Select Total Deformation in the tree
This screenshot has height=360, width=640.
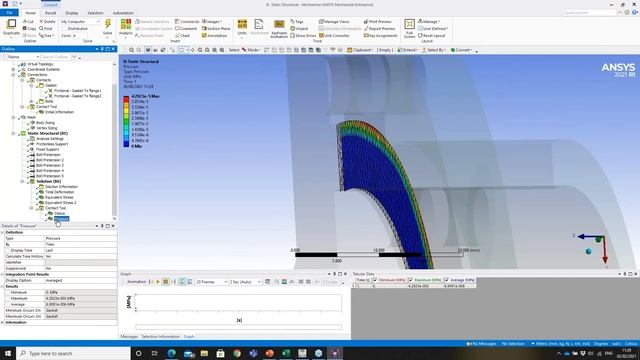60,192
